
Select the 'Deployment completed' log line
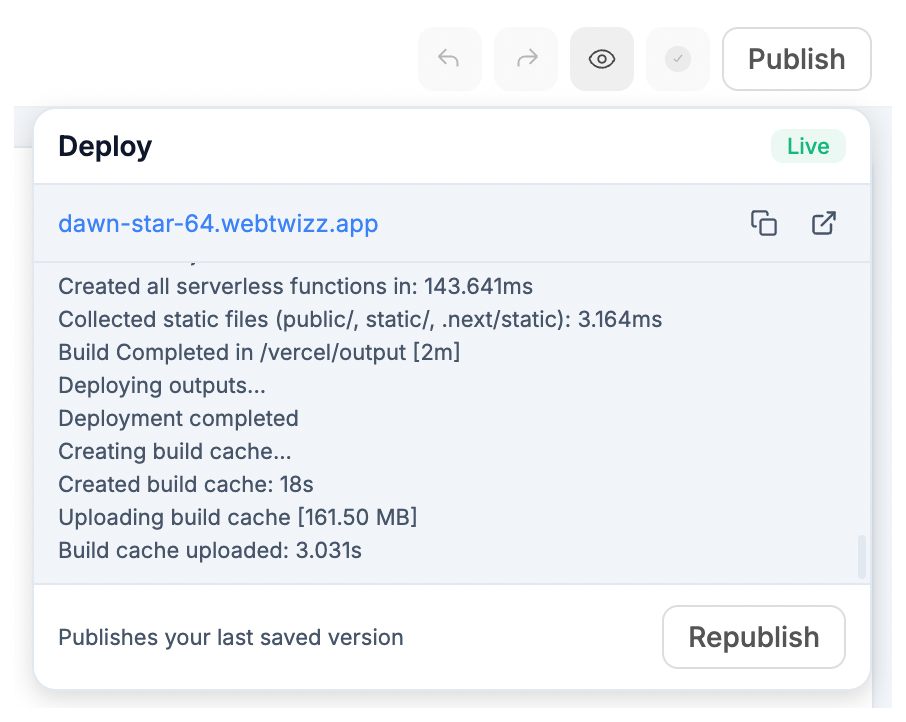pos(178,418)
